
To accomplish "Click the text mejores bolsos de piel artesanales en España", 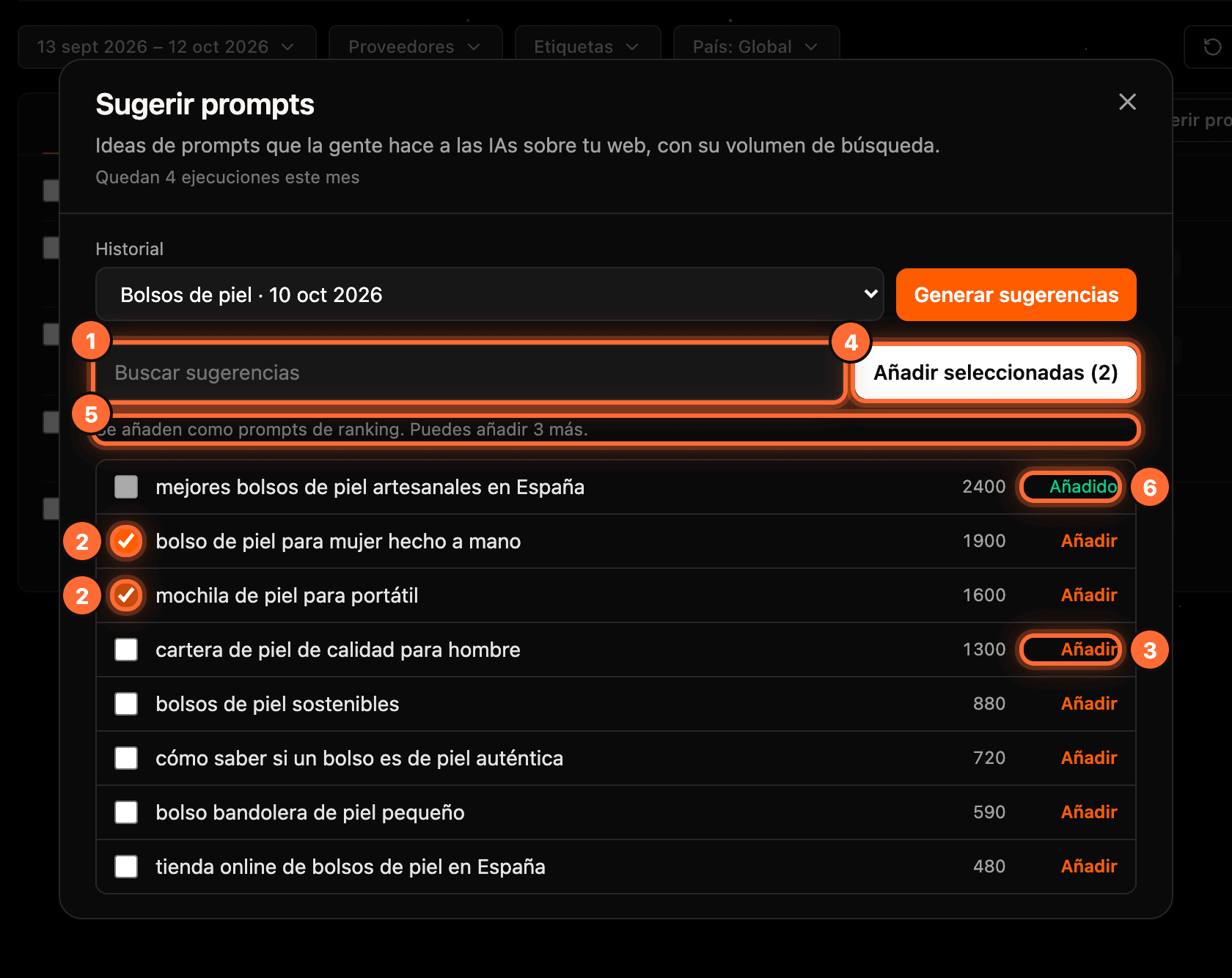I will pos(370,487).
